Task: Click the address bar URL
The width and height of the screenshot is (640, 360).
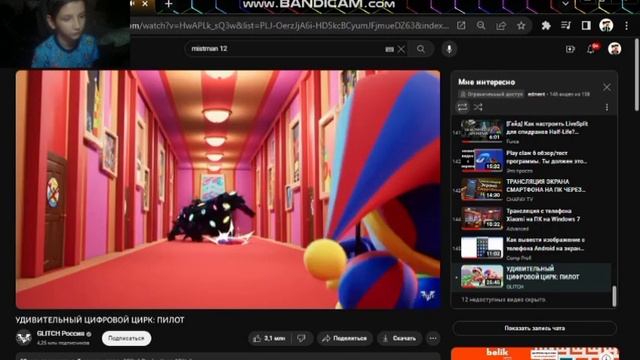Action: coord(290,26)
